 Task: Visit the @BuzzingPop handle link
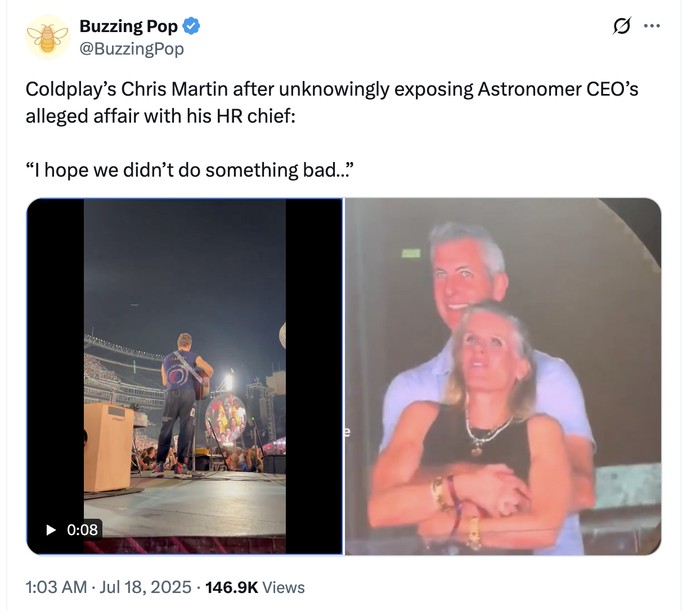point(131,49)
